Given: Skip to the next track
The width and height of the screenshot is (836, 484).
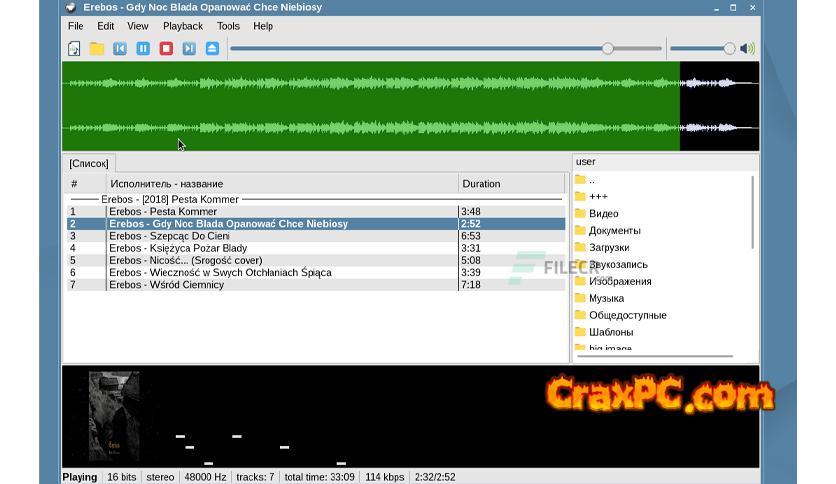Looking at the screenshot, I should tap(189, 49).
